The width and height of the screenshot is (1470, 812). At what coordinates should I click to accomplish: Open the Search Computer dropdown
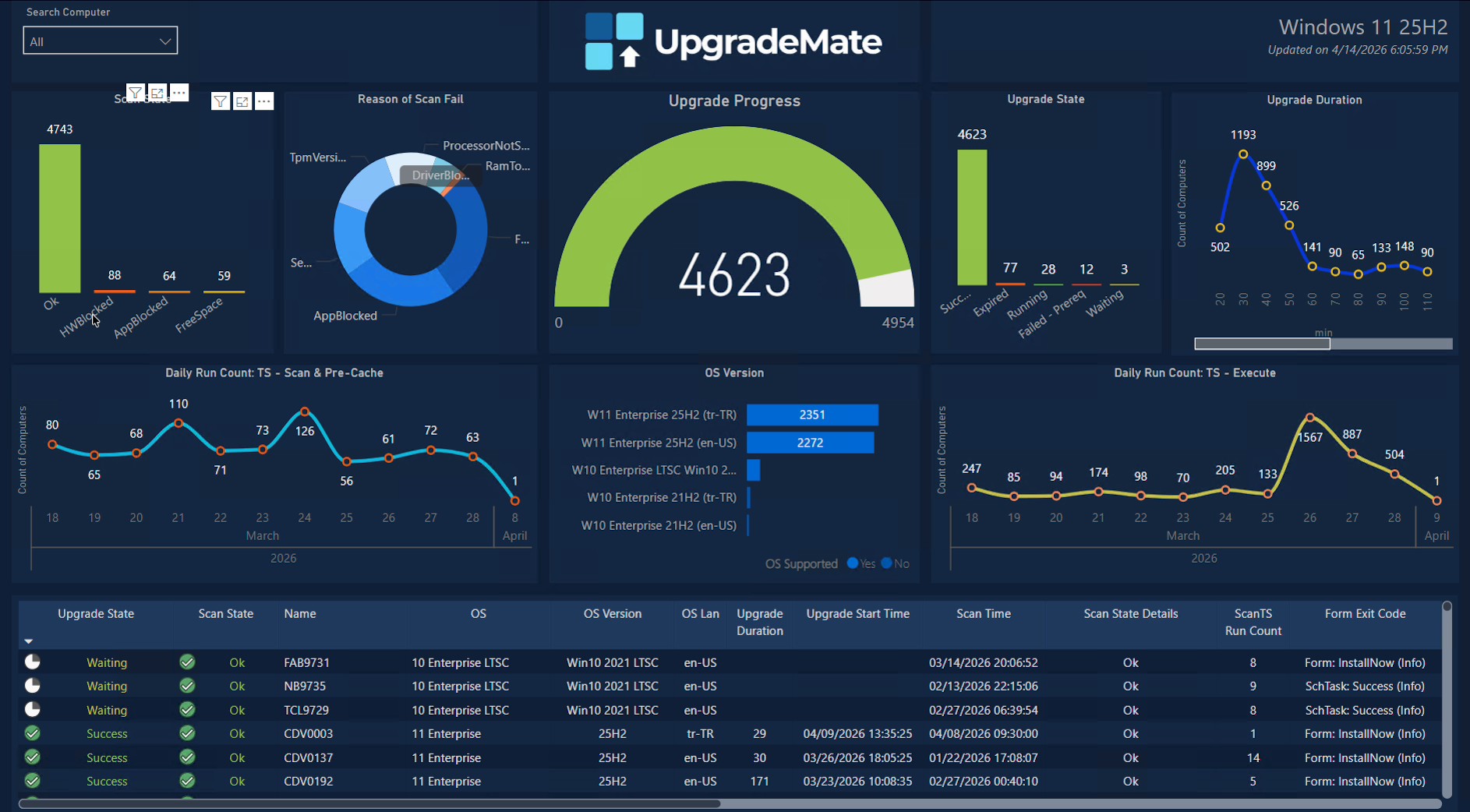tap(101, 41)
